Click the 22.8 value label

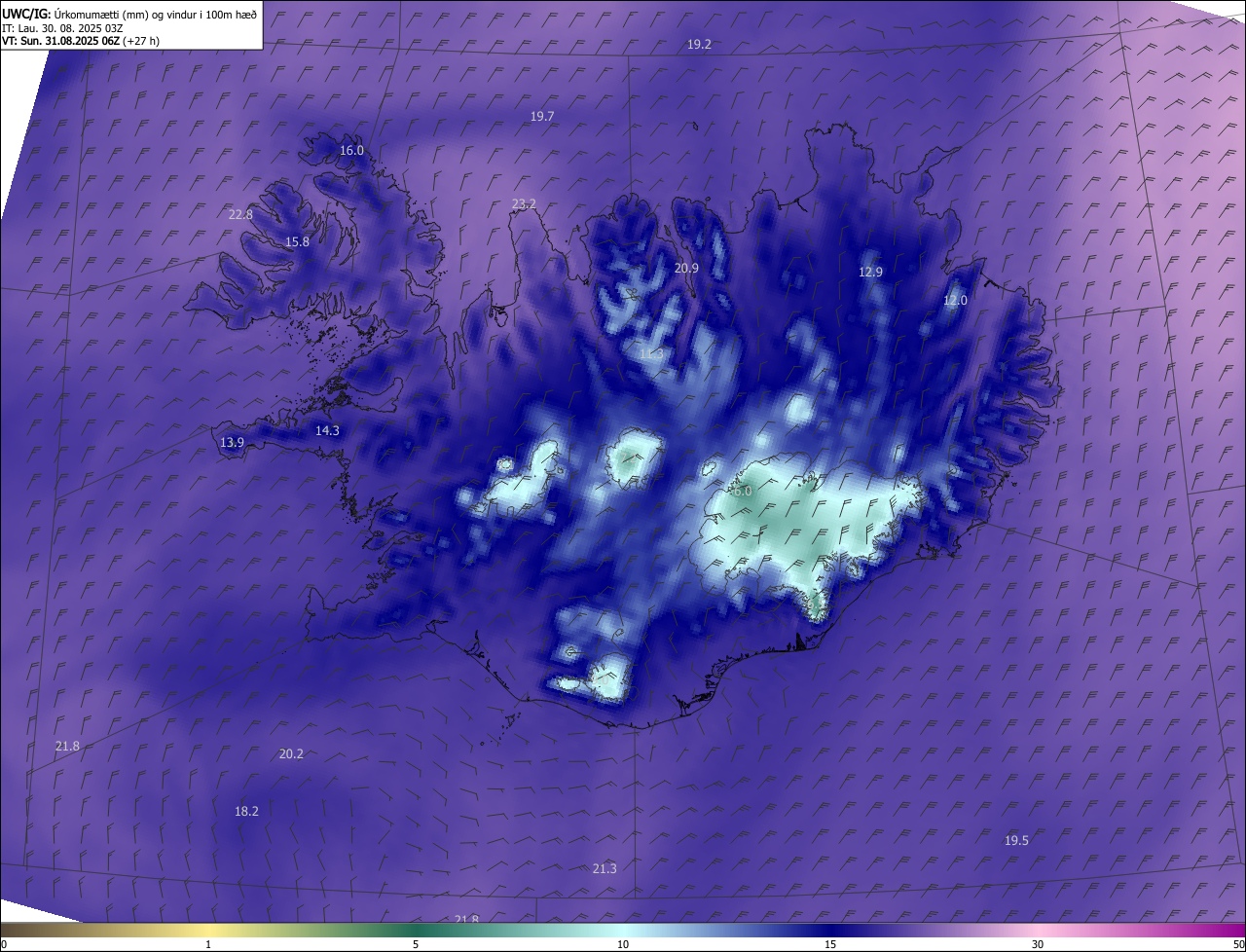[240, 215]
